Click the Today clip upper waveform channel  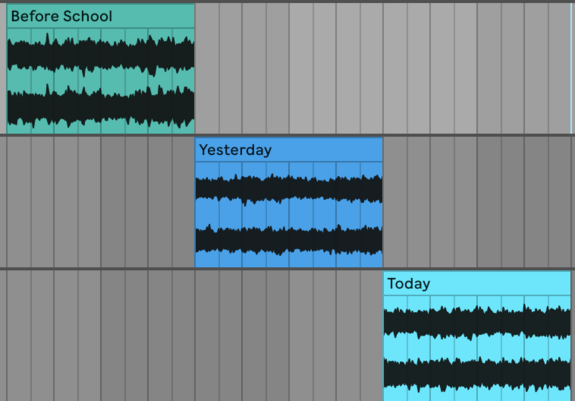click(477, 322)
